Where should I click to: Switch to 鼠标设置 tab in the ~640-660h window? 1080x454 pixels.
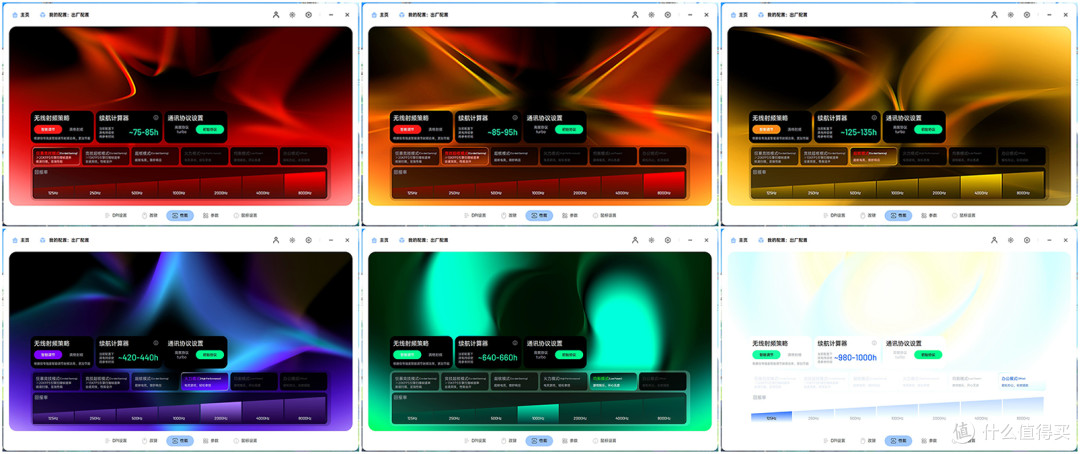(605, 440)
